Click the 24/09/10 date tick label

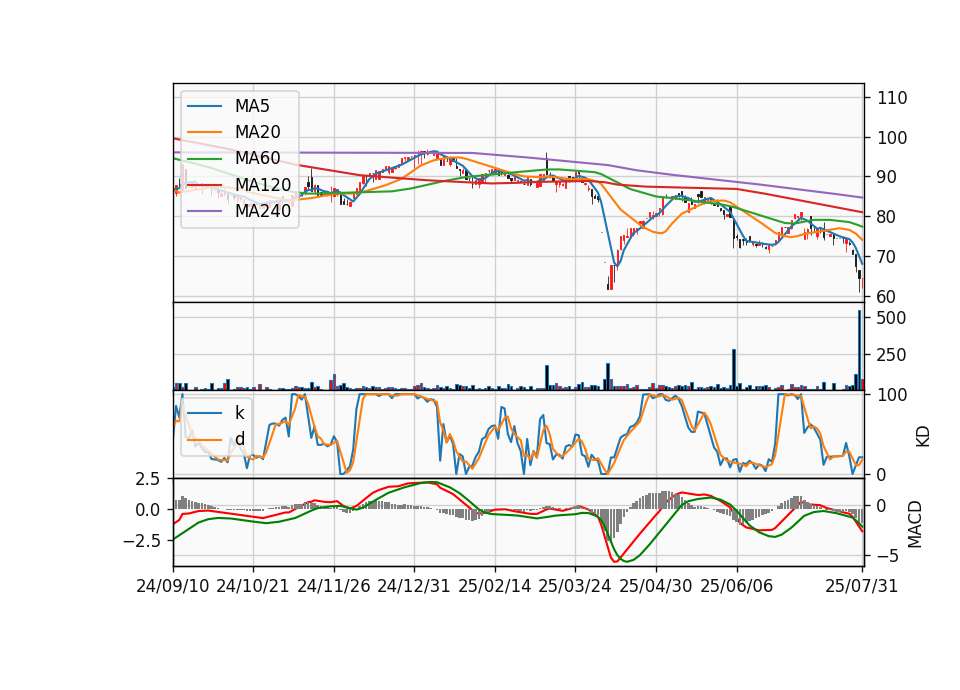click(x=173, y=586)
